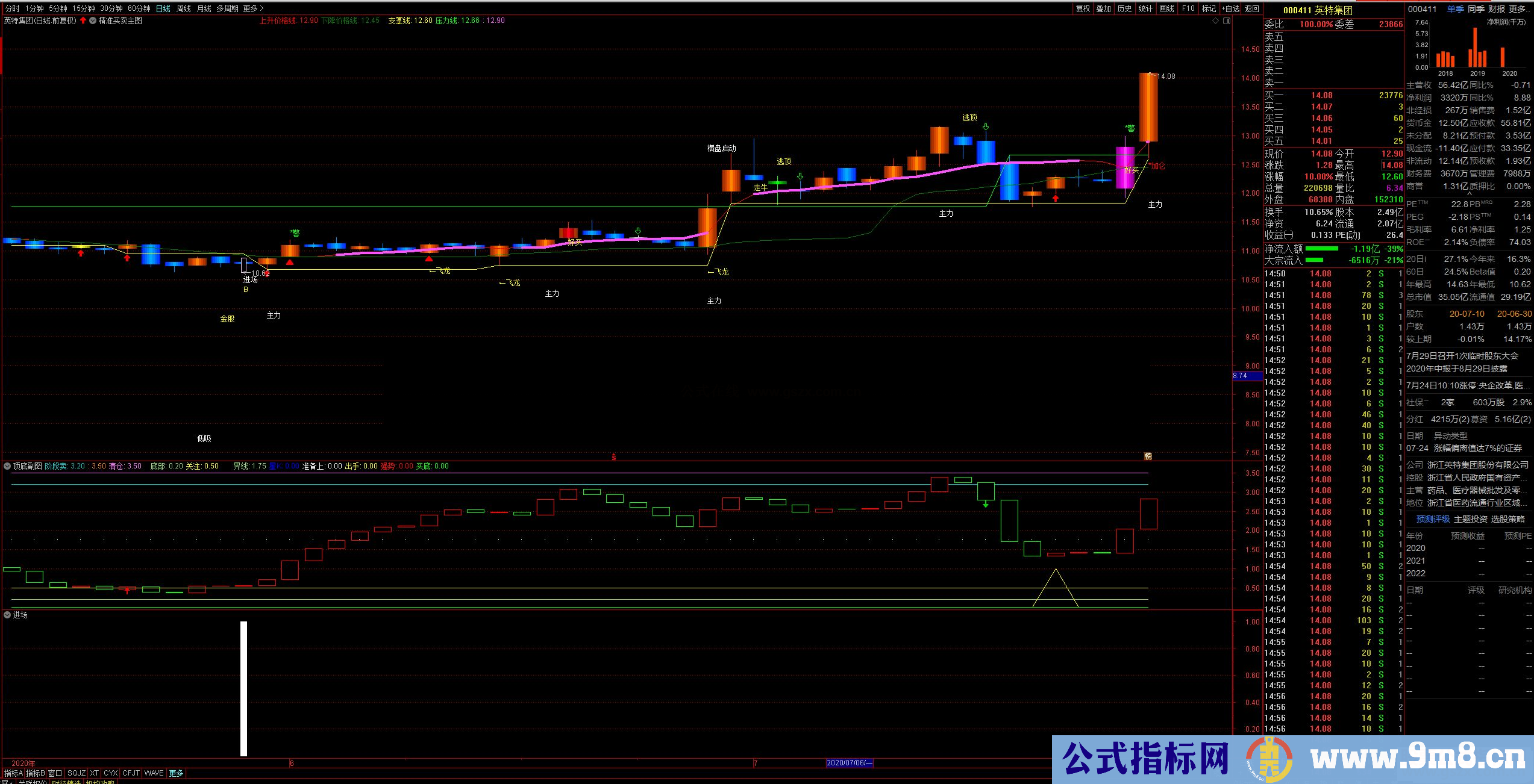Image resolution: width=1534 pixels, height=784 pixels.
Task: Click the green down-arrow sell signal icon
Action: (x=986, y=127)
